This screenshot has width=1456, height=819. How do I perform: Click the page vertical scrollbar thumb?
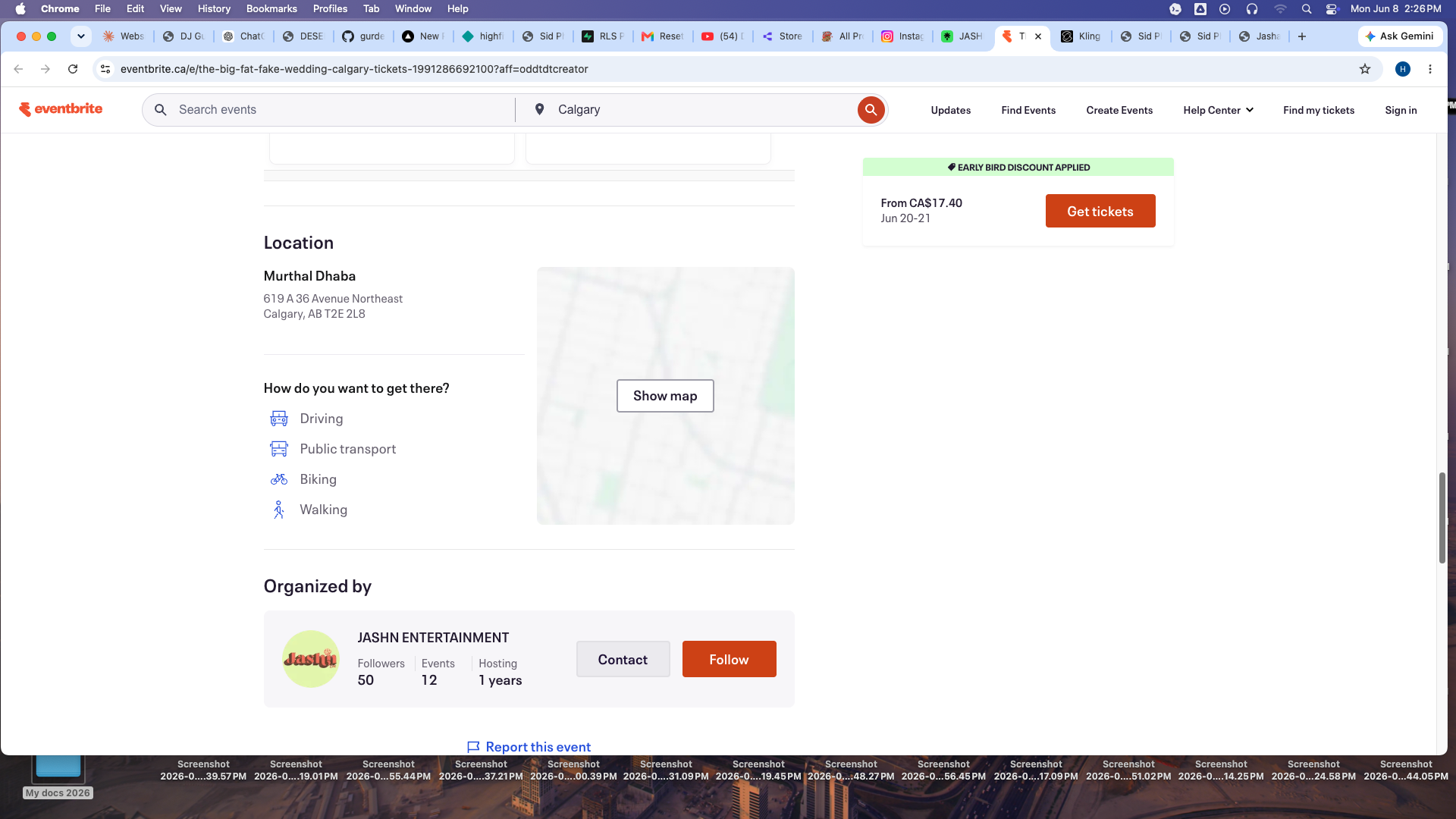coord(1442,518)
